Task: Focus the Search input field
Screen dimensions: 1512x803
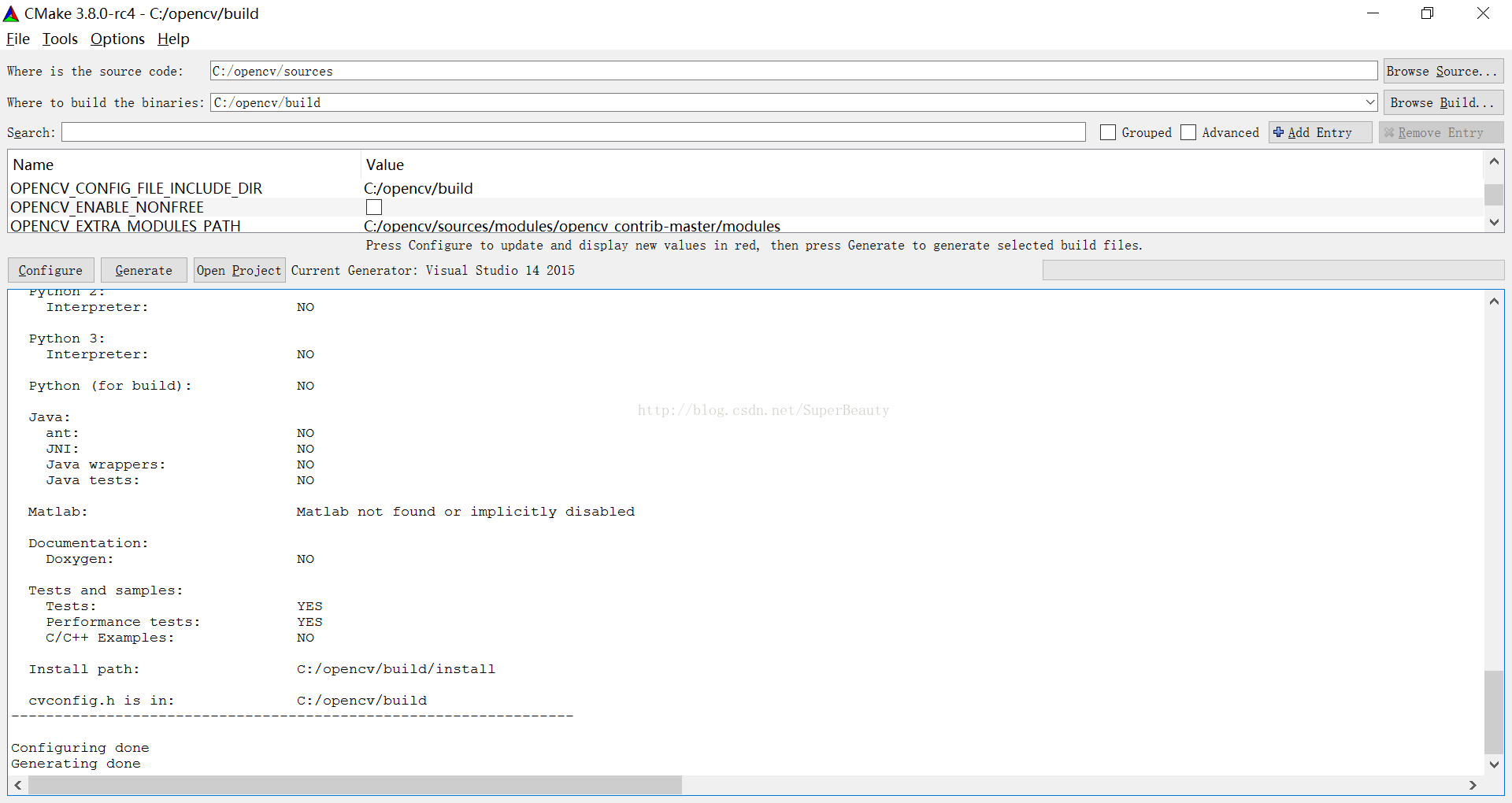Action: point(573,132)
